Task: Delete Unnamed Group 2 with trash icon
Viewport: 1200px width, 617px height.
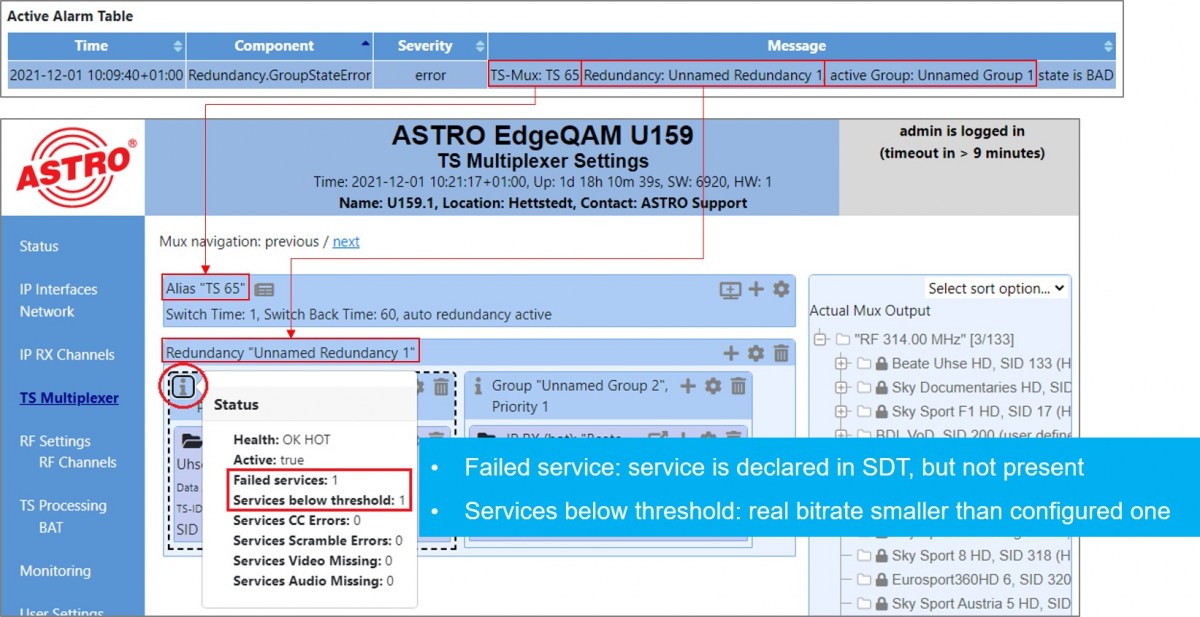Action: (x=738, y=386)
